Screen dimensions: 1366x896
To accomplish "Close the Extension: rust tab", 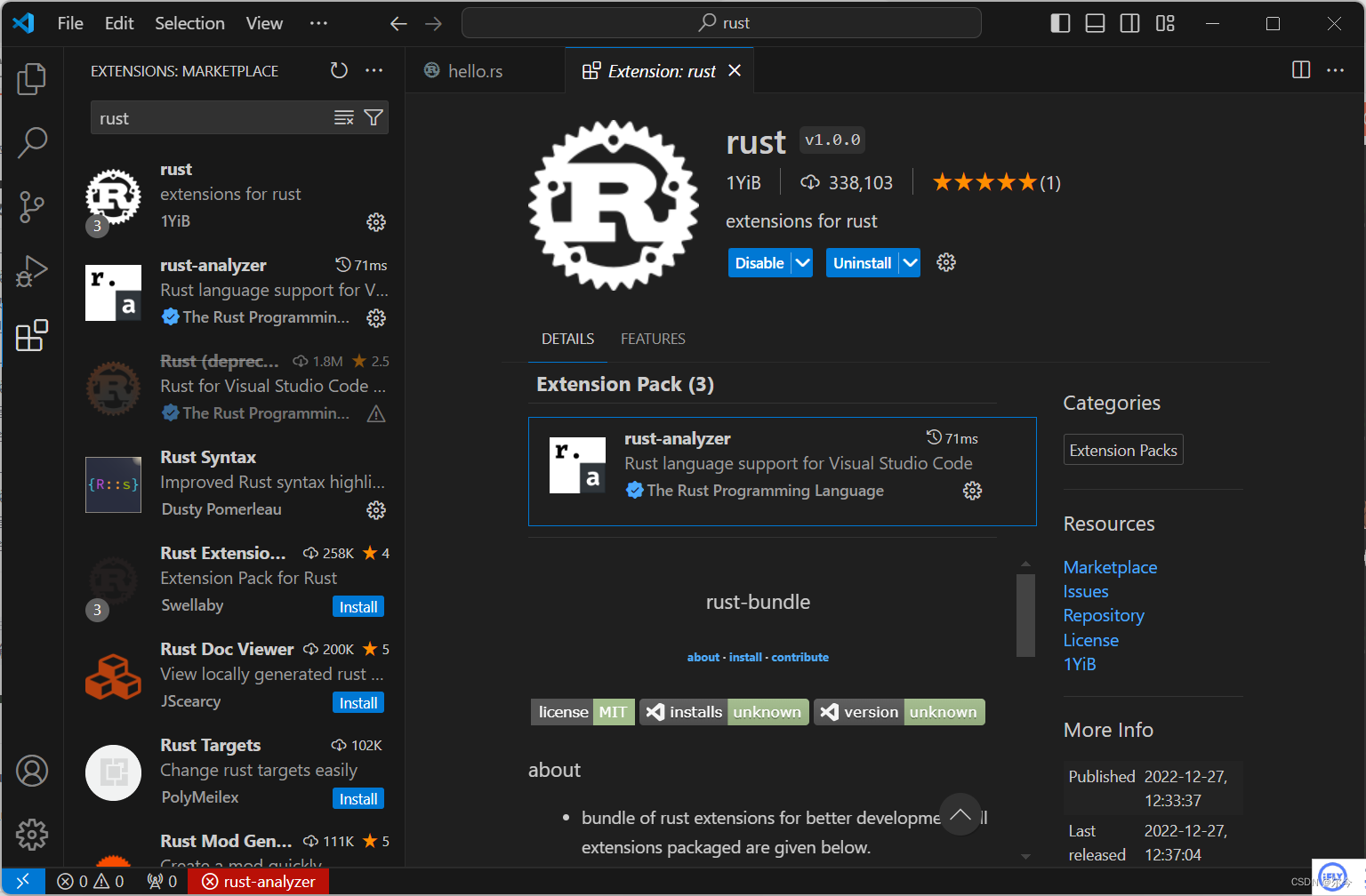I will pos(735,70).
